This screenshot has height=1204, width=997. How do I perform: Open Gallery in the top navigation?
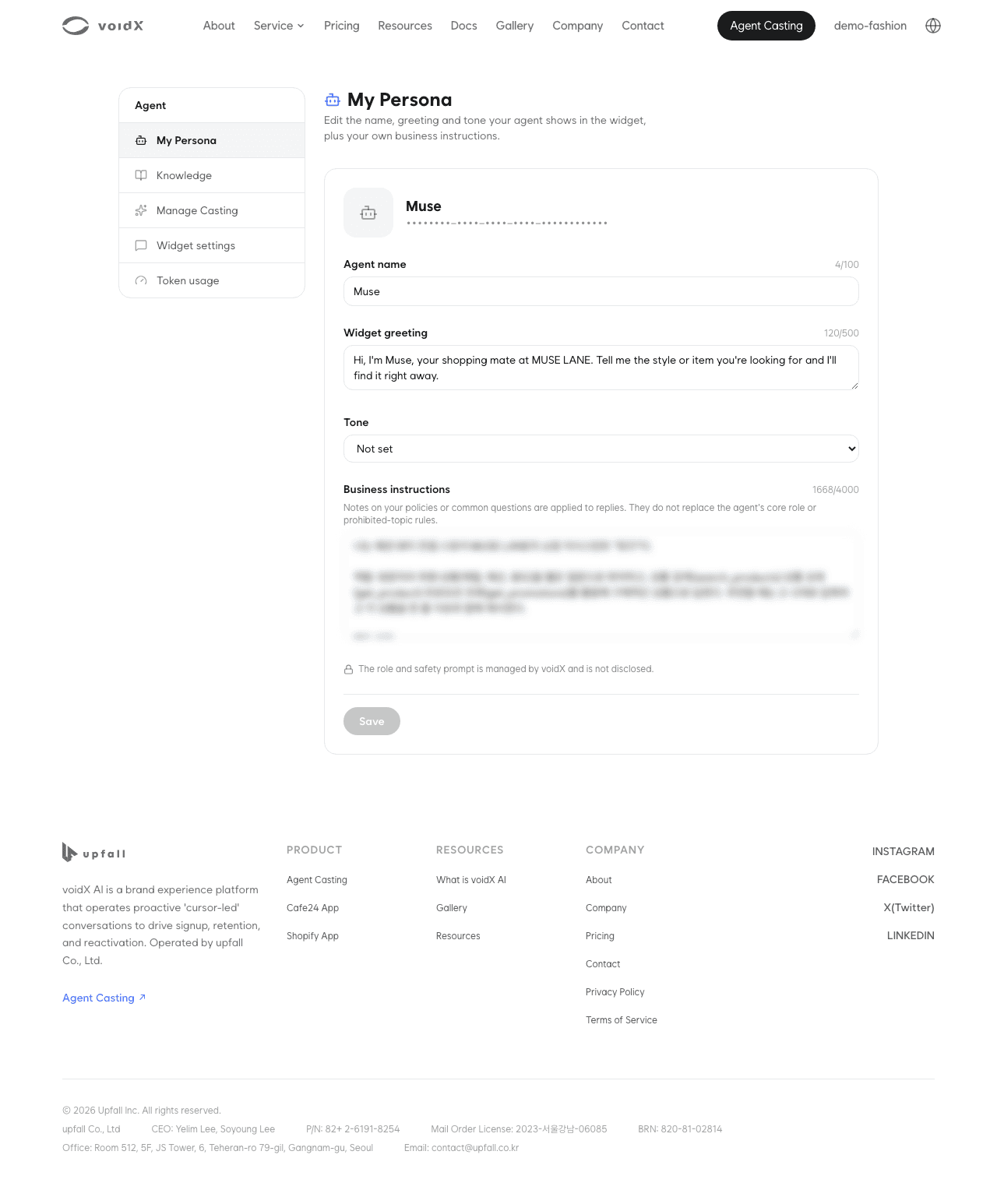(x=515, y=26)
